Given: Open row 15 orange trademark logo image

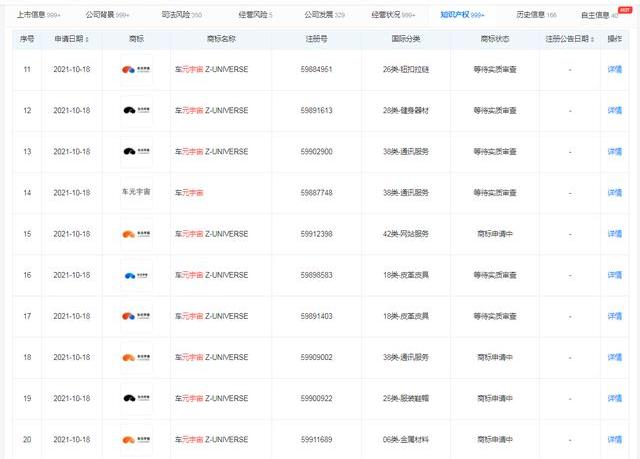Looking at the screenshot, I should [x=136, y=234].
